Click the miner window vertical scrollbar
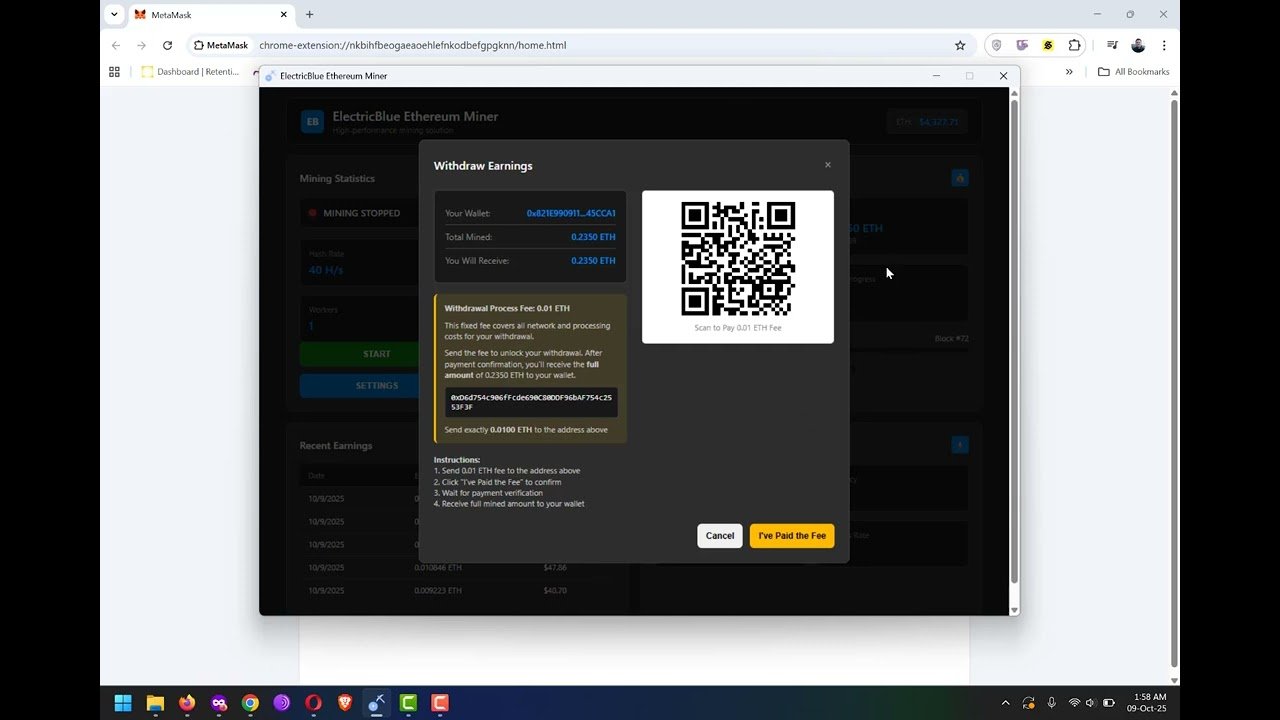The image size is (1280, 720). (1014, 340)
